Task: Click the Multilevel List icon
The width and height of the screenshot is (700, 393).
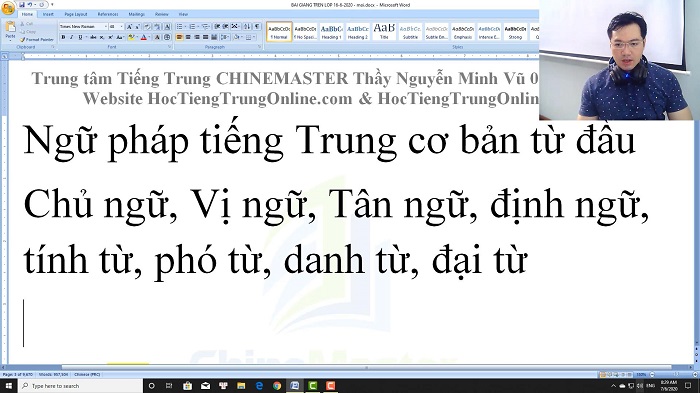Action: 205,27
